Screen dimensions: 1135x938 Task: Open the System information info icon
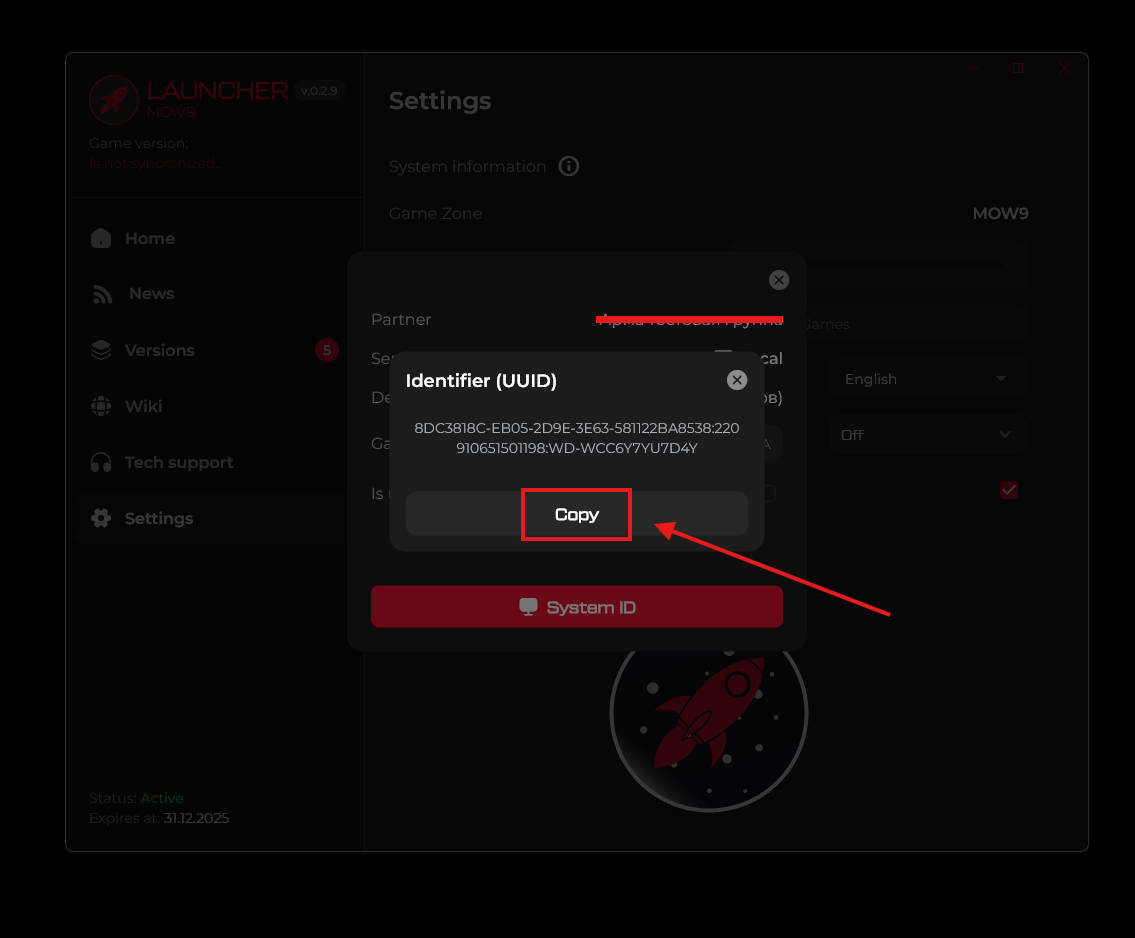tap(569, 166)
